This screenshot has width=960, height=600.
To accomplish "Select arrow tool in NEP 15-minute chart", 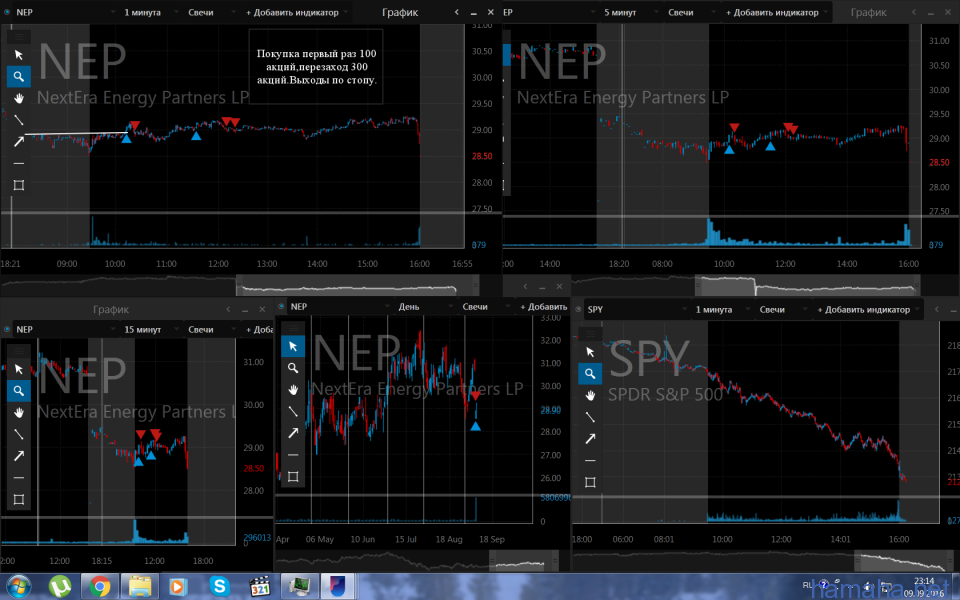I will pyautogui.click(x=19, y=456).
